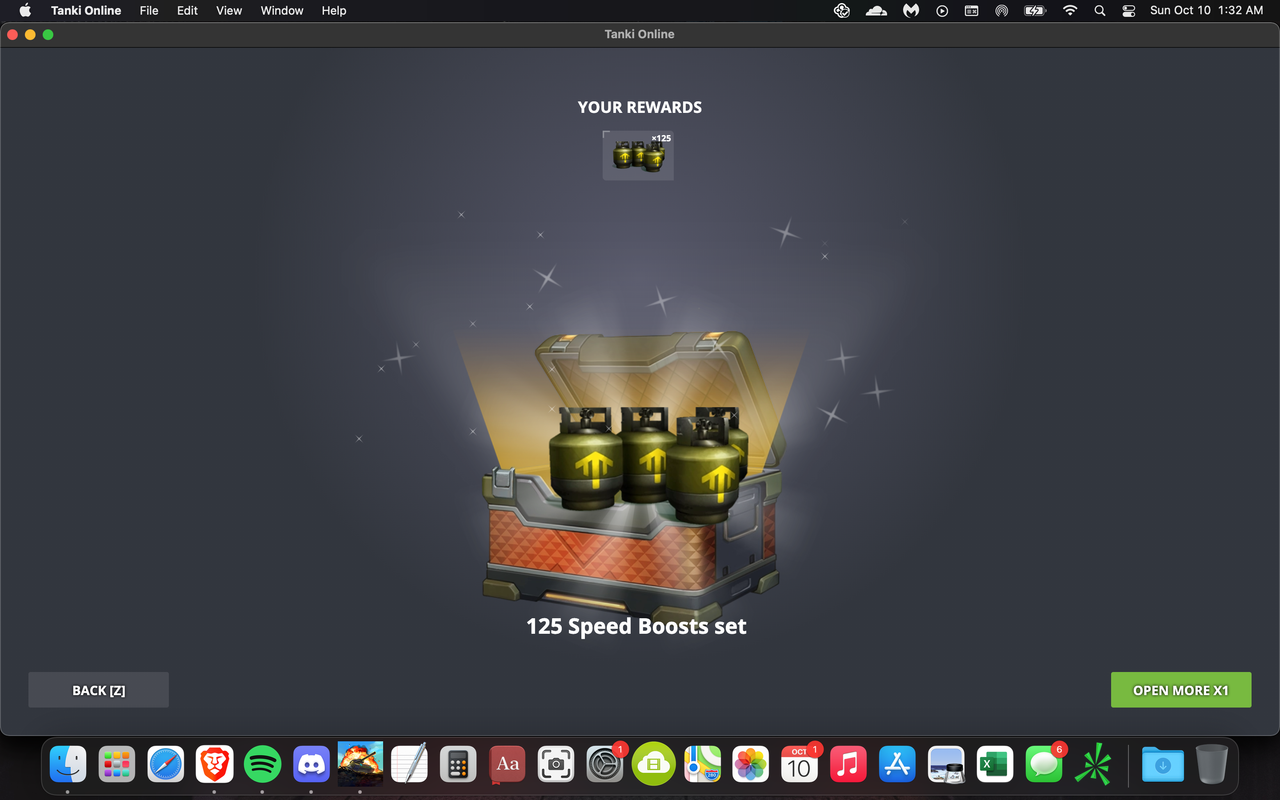Open Calculator in the Dock

[458, 765]
